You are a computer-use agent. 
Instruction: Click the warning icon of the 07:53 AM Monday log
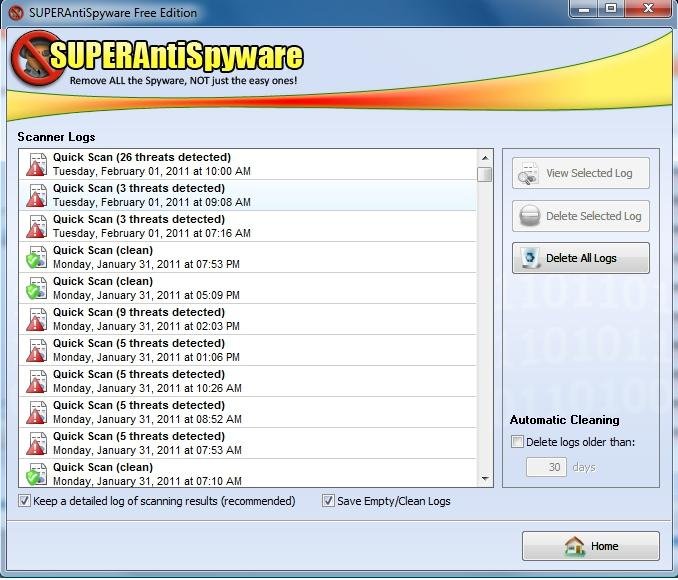coord(36,443)
